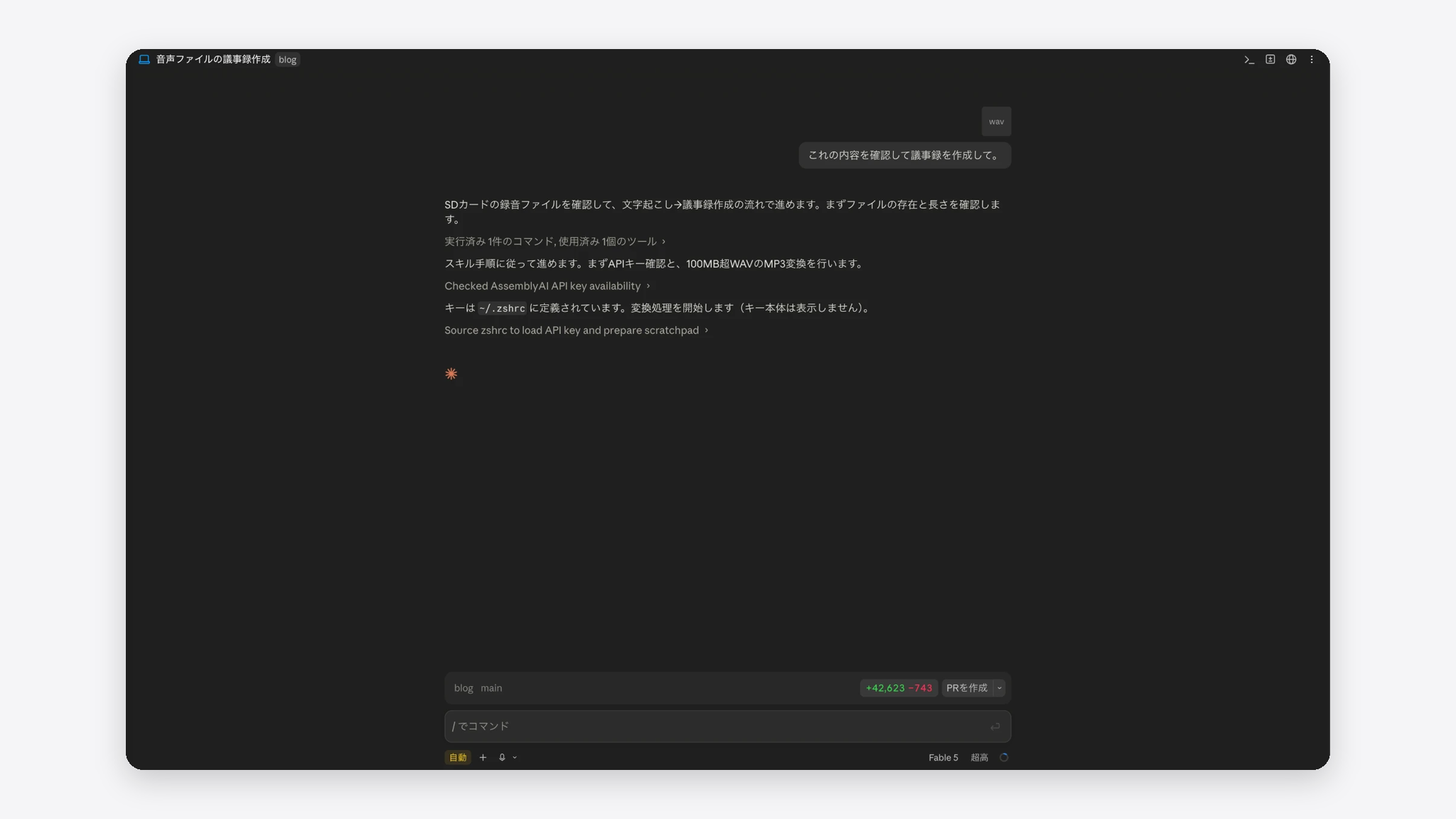The image size is (1456, 819).
Task: Expand Source zshrc to load API key step
Action: [x=576, y=331]
